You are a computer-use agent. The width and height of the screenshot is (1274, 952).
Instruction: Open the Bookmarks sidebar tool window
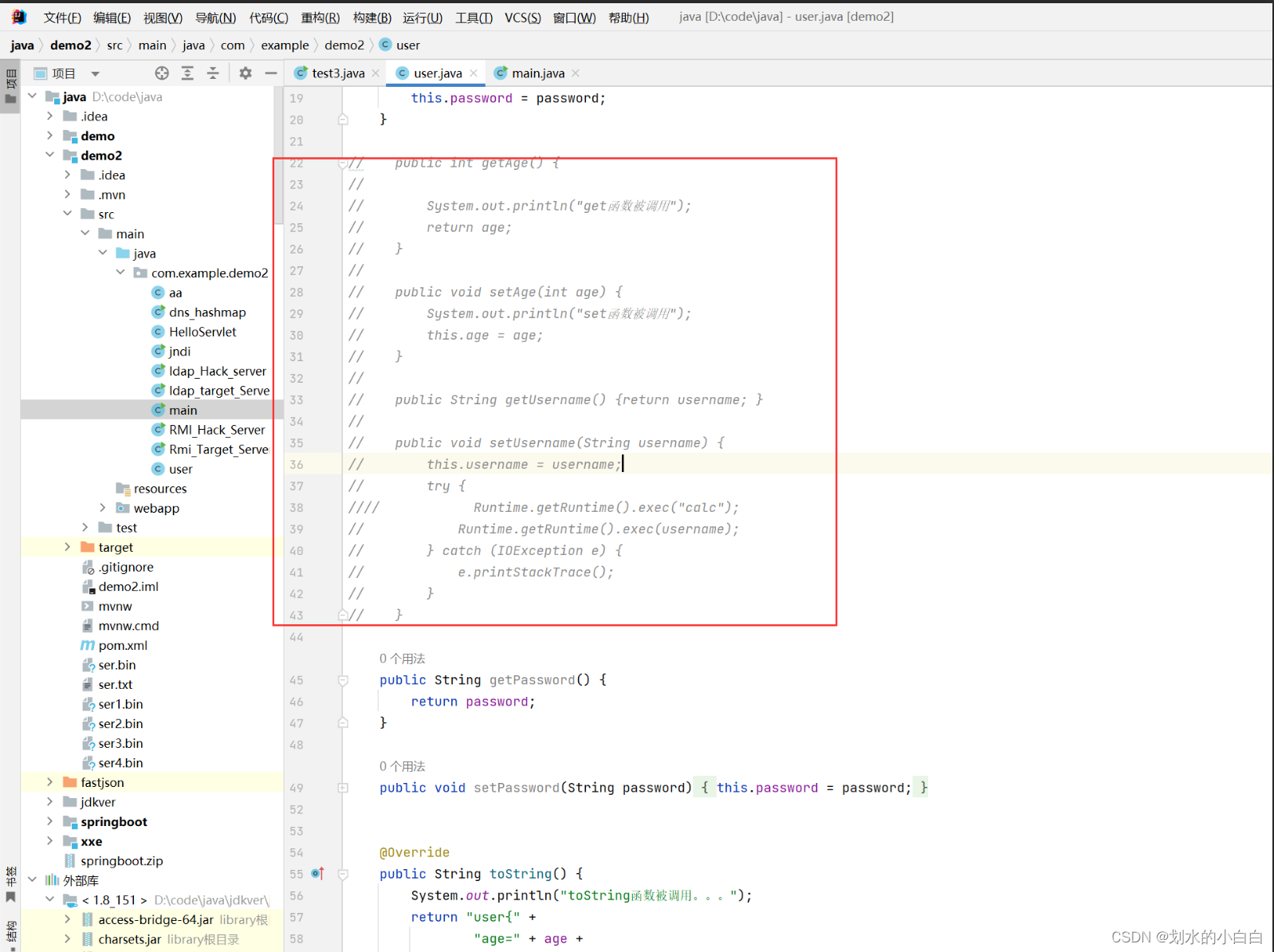[x=10, y=884]
